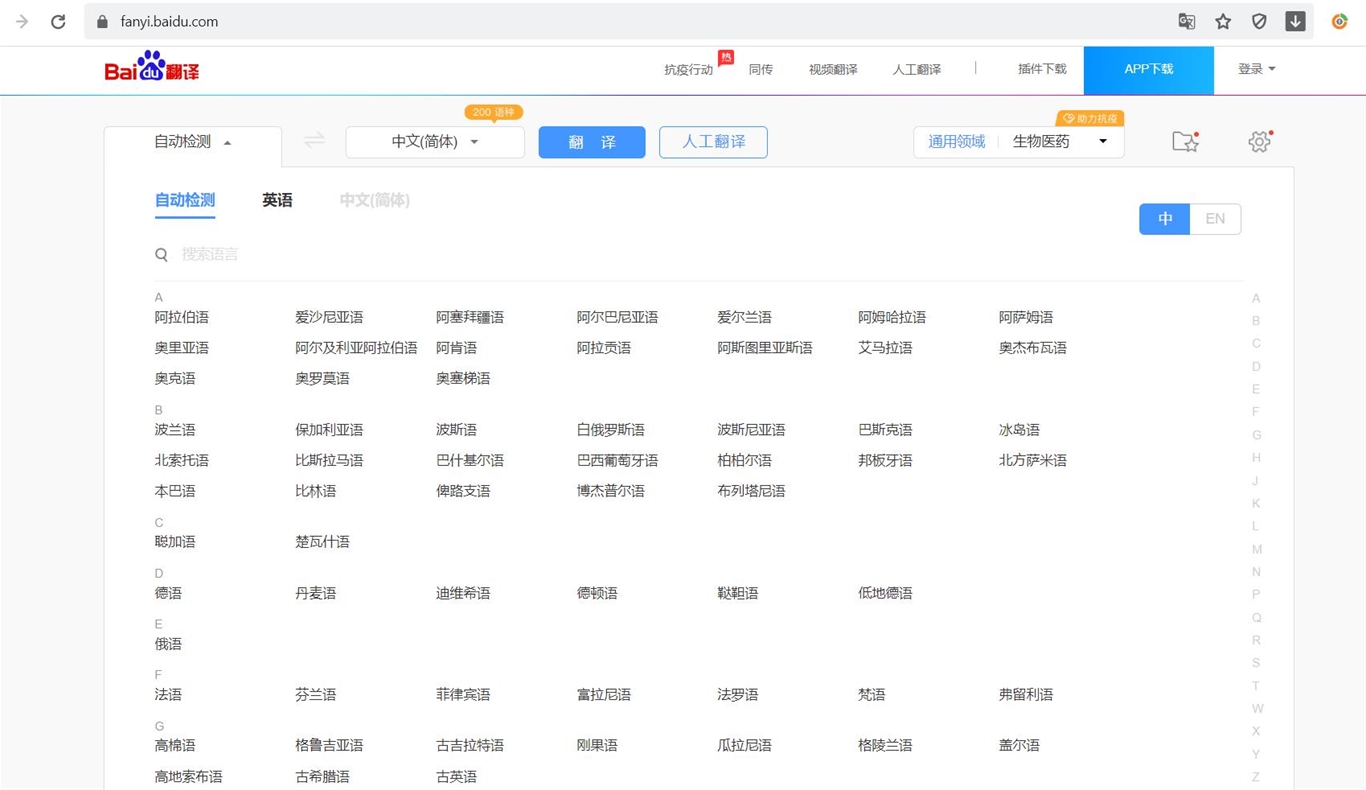Choose 古希腊语 from the language list

[322, 777]
